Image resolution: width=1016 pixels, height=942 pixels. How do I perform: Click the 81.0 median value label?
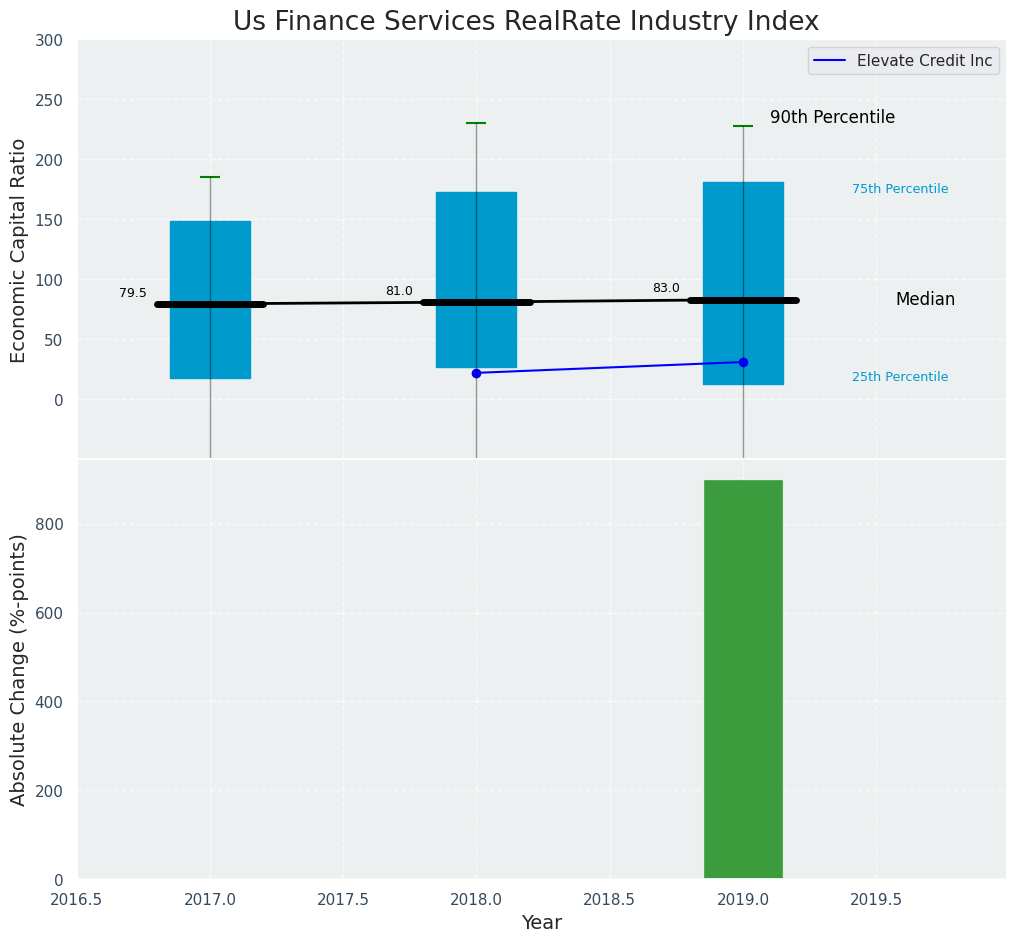pos(399,291)
